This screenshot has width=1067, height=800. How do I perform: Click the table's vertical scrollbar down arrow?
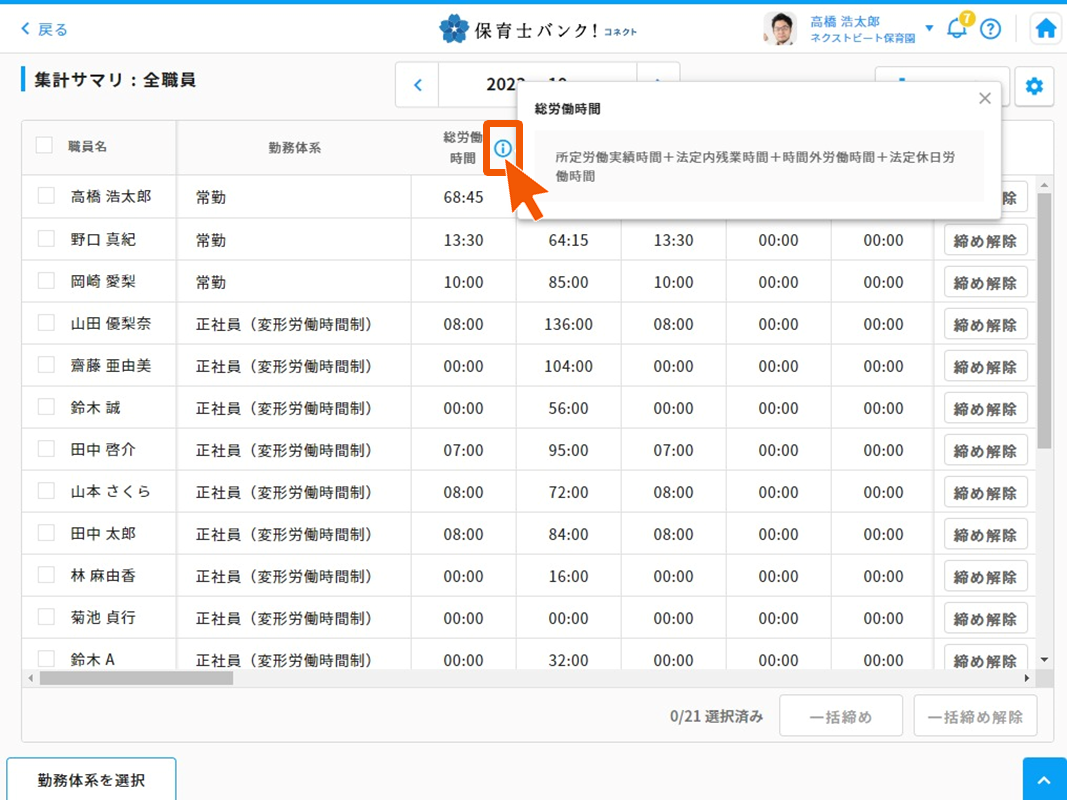(1044, 660)
